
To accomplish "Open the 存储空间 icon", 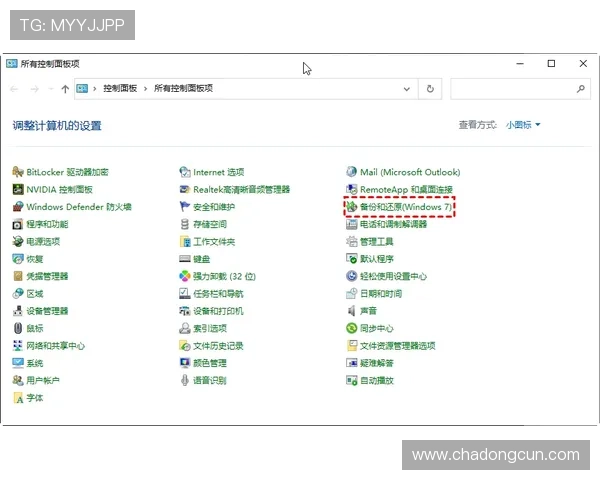I will 184,224.
